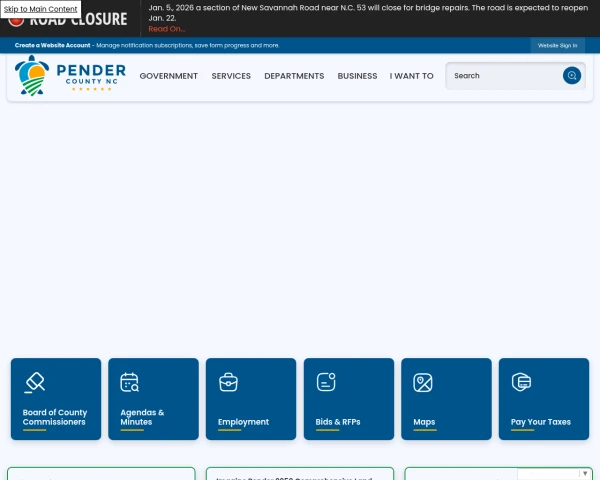Click the Skip to Main Content link
Screen dimensions: 600x480
click(40, 9)
